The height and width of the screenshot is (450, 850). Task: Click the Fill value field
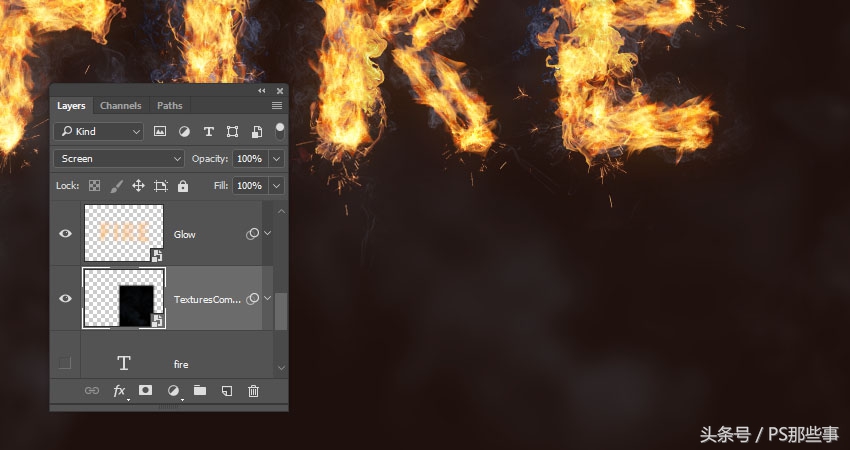point(250,185)
